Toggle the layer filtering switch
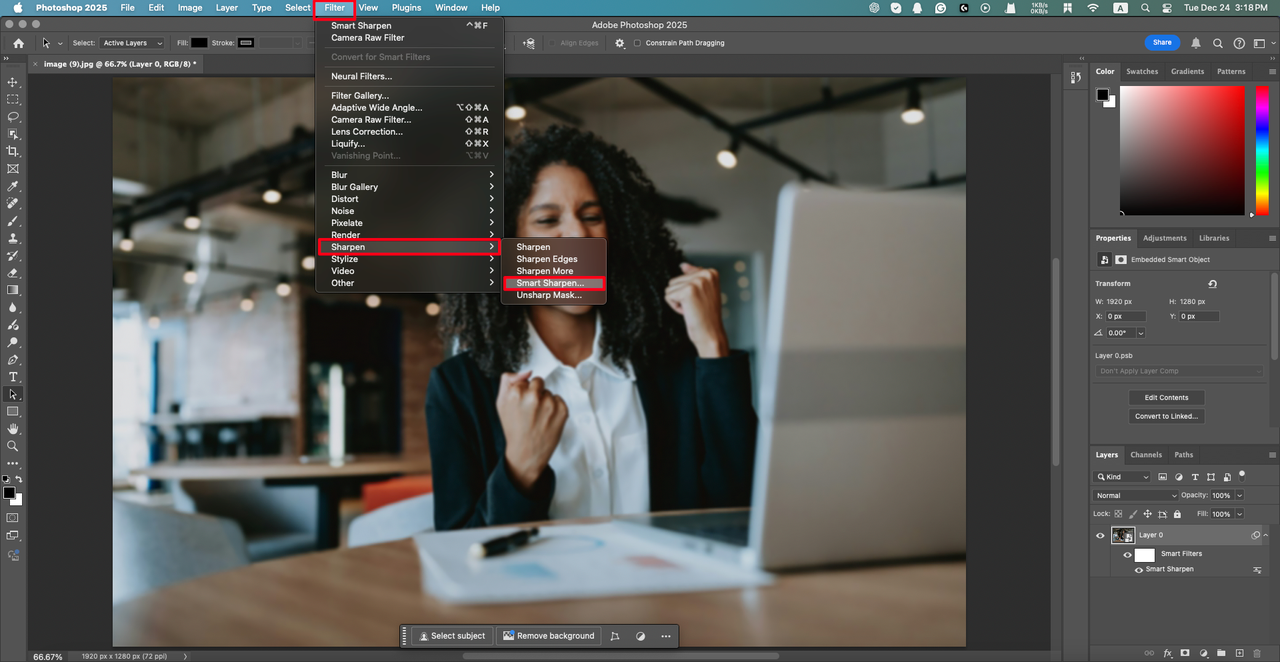 point(1241,475)
